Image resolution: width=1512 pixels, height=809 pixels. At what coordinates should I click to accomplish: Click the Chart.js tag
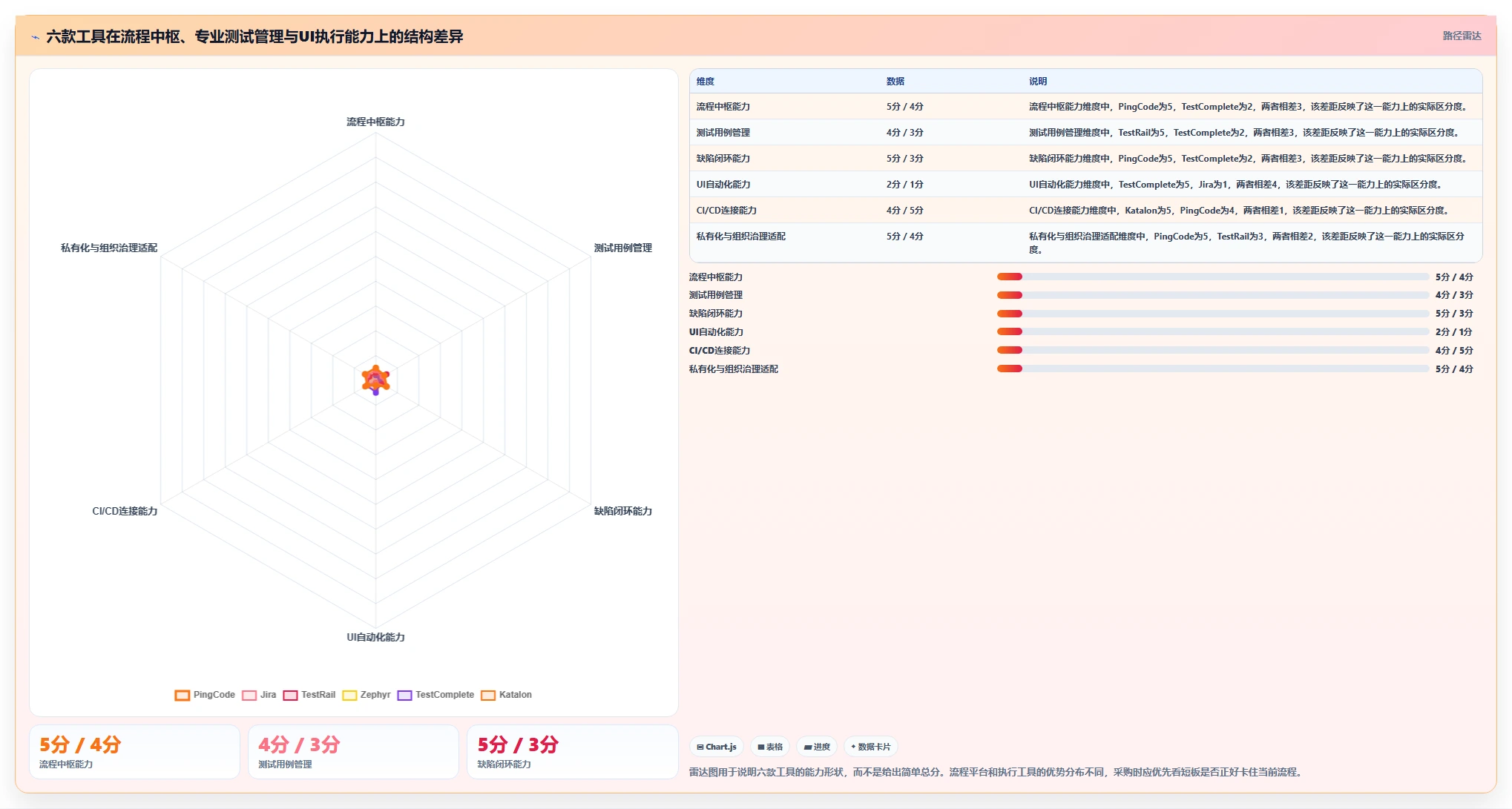(x=717, y=747)
